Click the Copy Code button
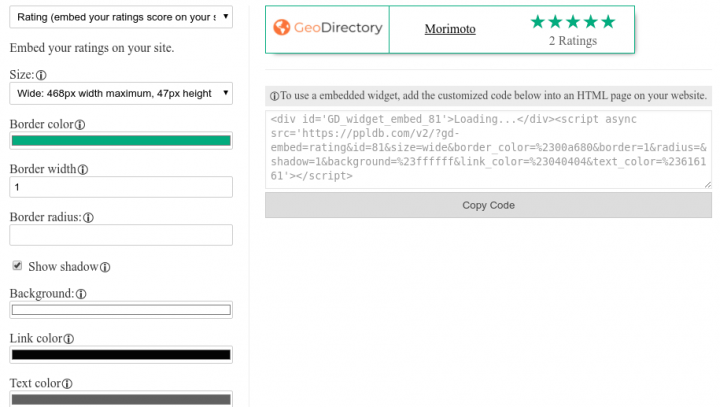720x407 pixels. (x=488, y=205)
